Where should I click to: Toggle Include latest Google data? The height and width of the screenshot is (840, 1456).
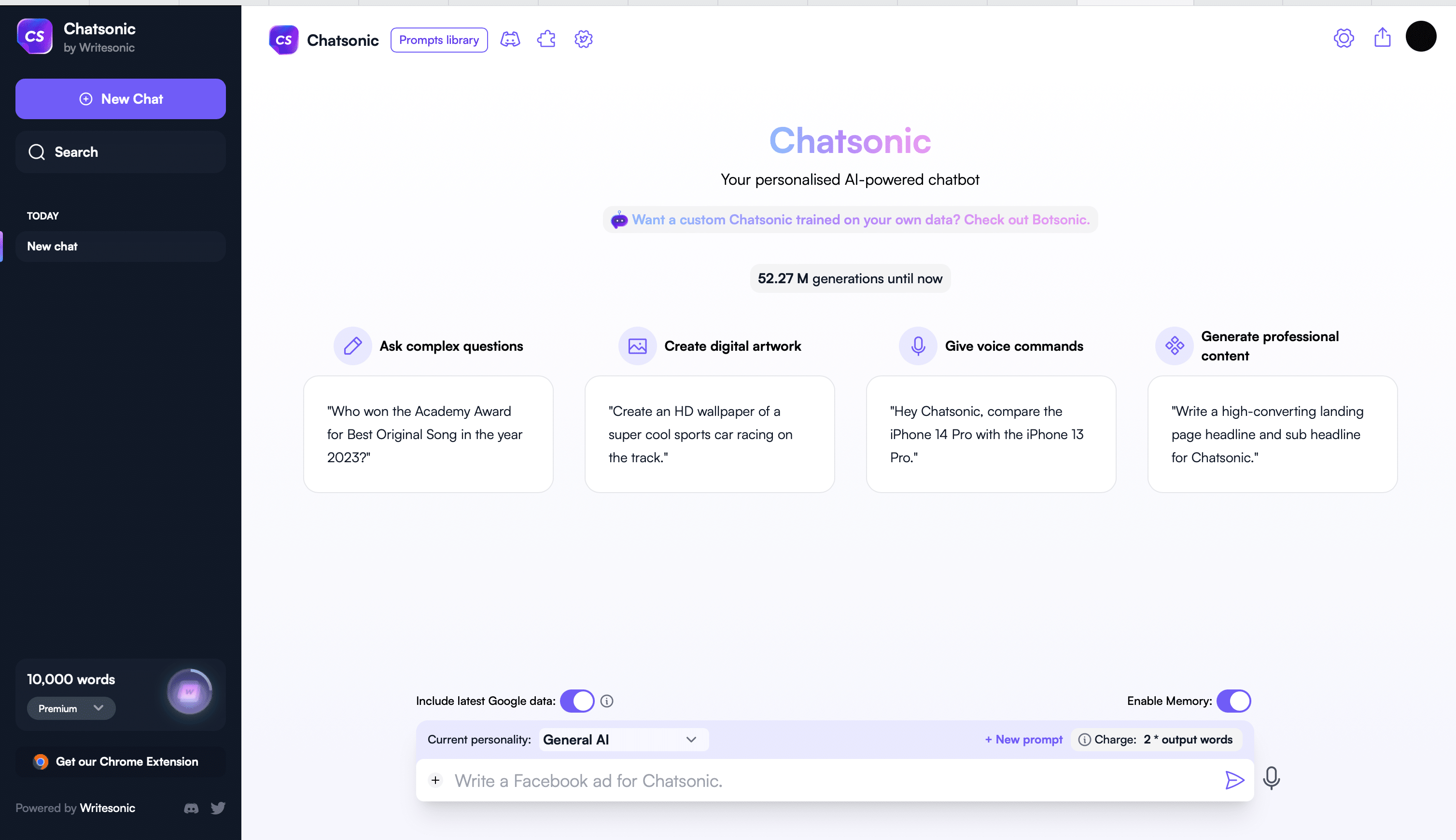click(578, 700)
